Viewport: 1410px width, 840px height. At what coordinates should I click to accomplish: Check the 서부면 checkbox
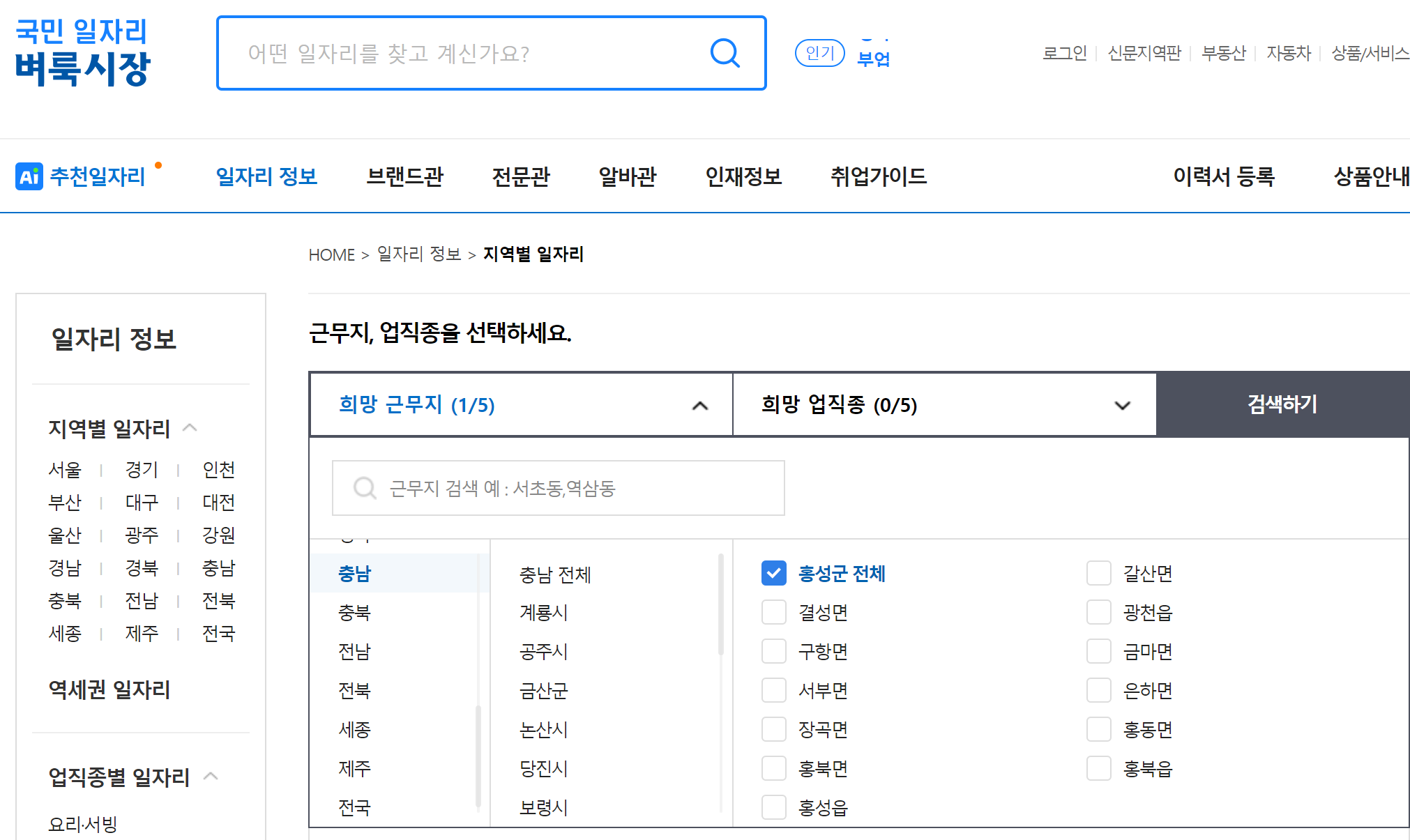pyautogui.click(x=774, y=690)
